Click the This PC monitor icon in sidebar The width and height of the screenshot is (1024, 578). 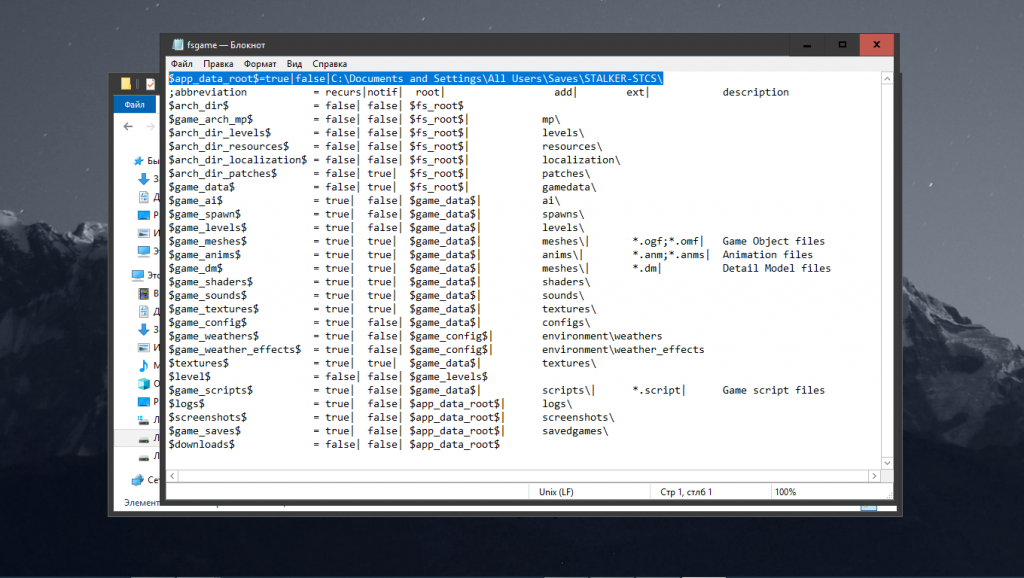click(138, 274)
